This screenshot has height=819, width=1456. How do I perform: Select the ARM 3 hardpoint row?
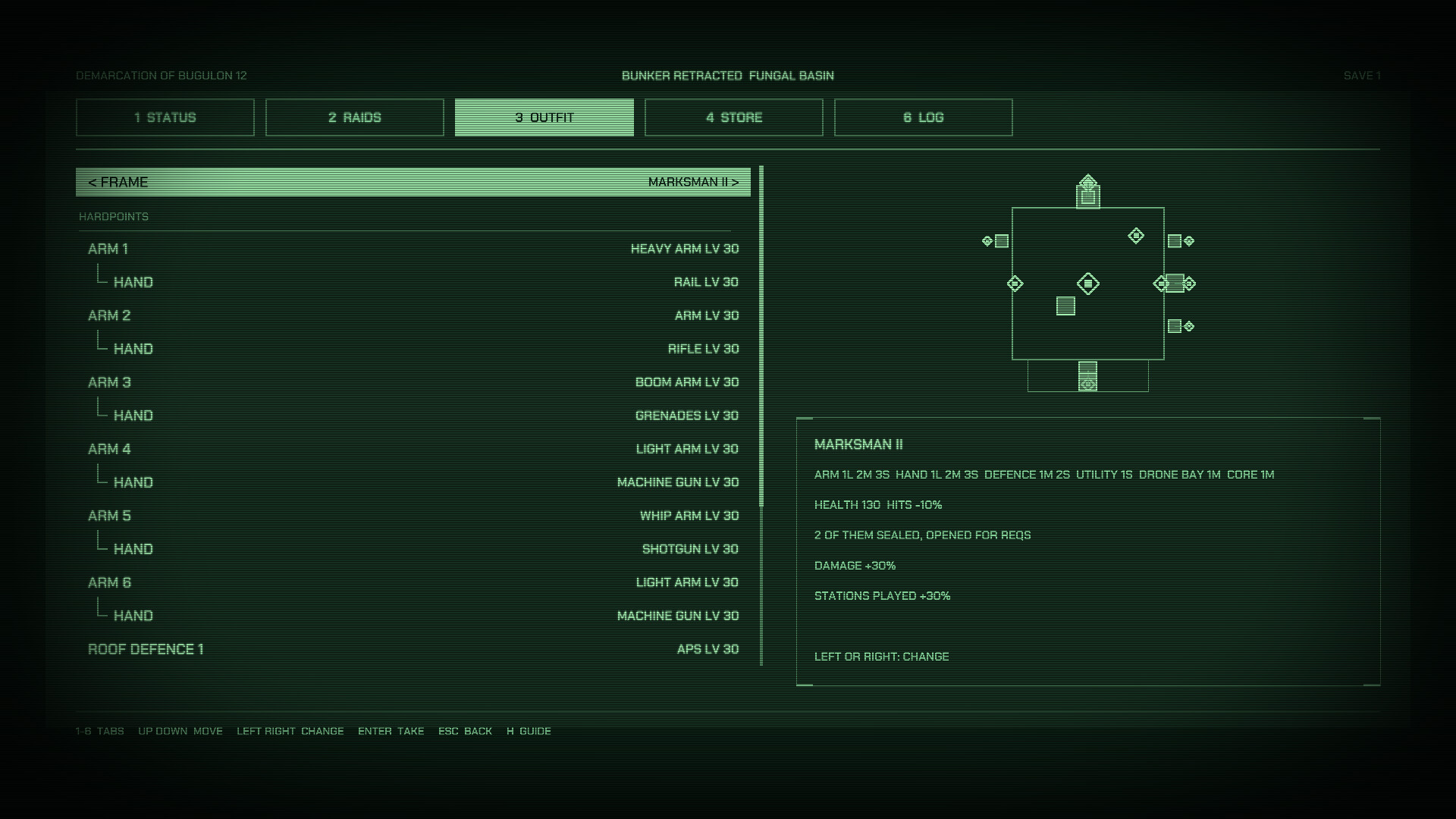coord(413,382)
